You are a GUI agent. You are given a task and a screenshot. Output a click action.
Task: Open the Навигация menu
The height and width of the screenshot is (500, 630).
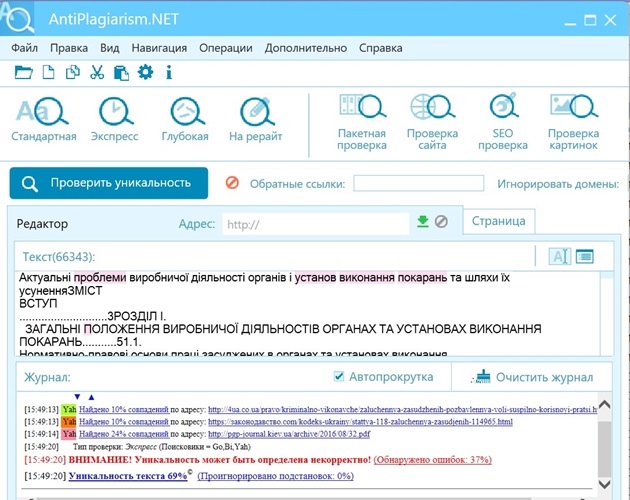coord(159,48)
